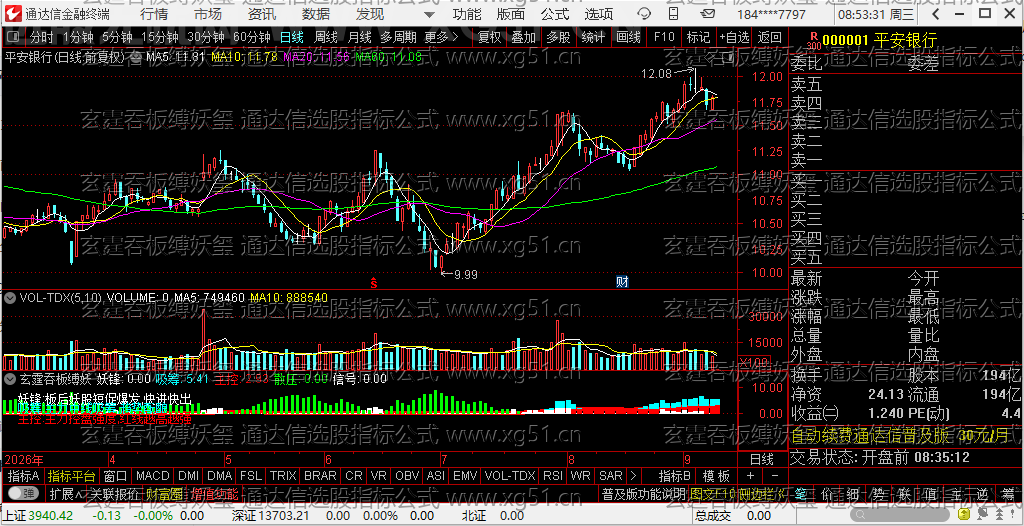Select the DMI indicator
This screenshot has width=1024, height=526.
click(x=188, y=476)
